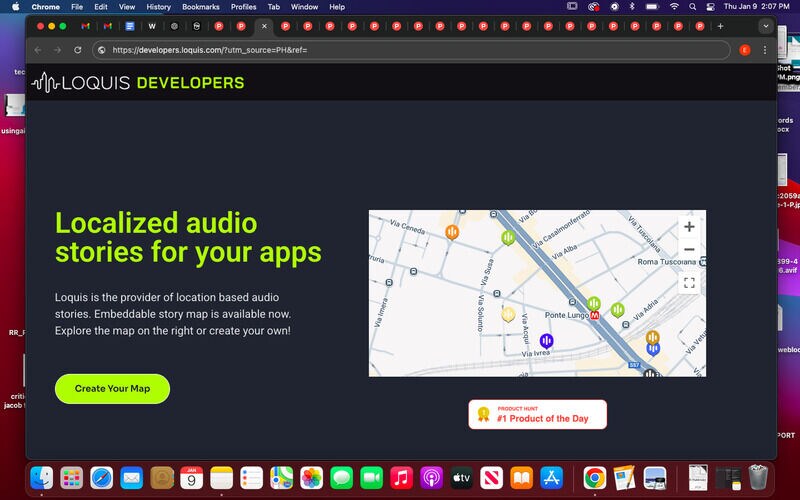Open Chrome three-dot menu
Screen dimensions: 800x500
(x=764, y=50)
